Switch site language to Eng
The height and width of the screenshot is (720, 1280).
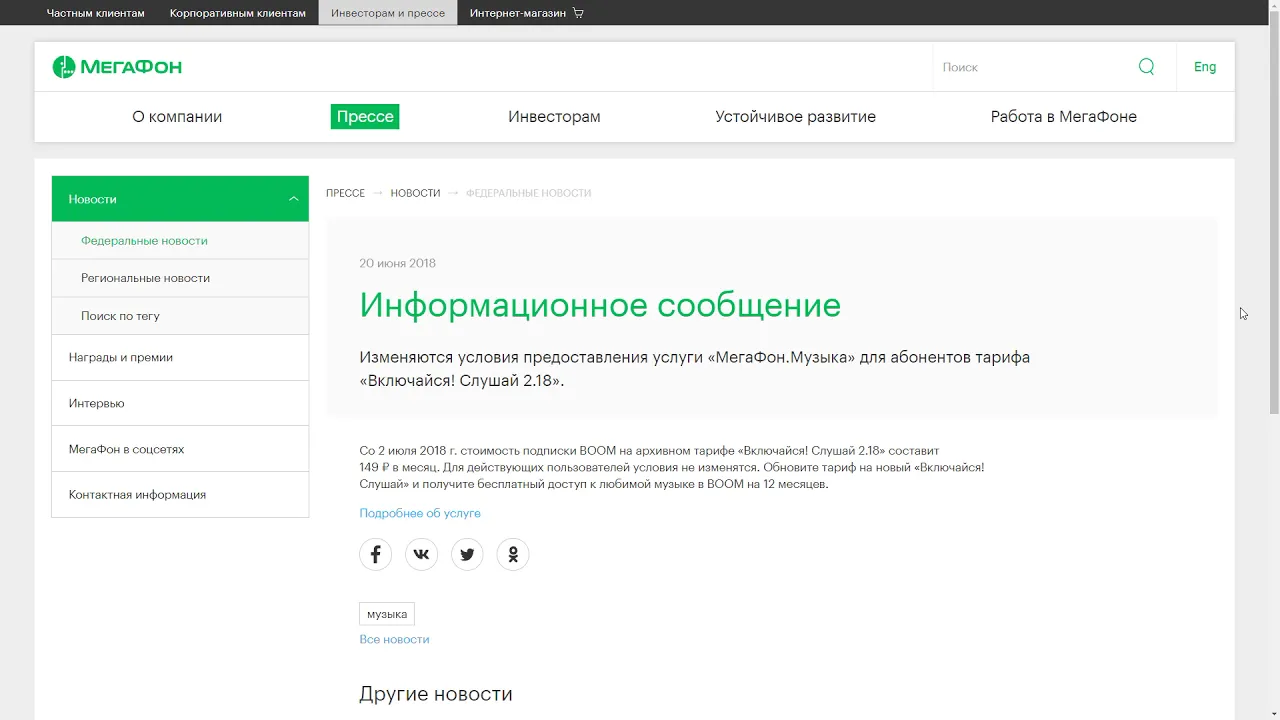1205,67
